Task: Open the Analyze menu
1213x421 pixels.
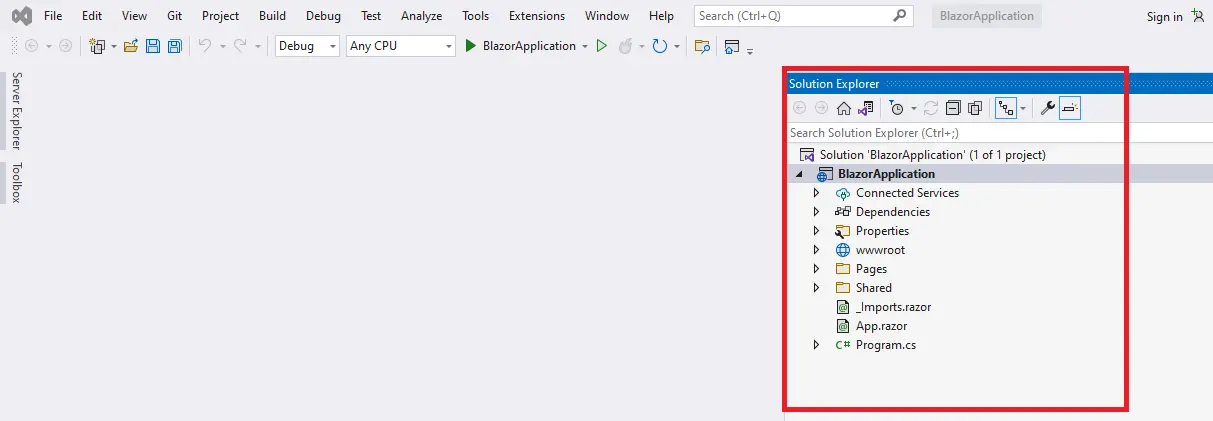Action: click(x=421, y=16)
